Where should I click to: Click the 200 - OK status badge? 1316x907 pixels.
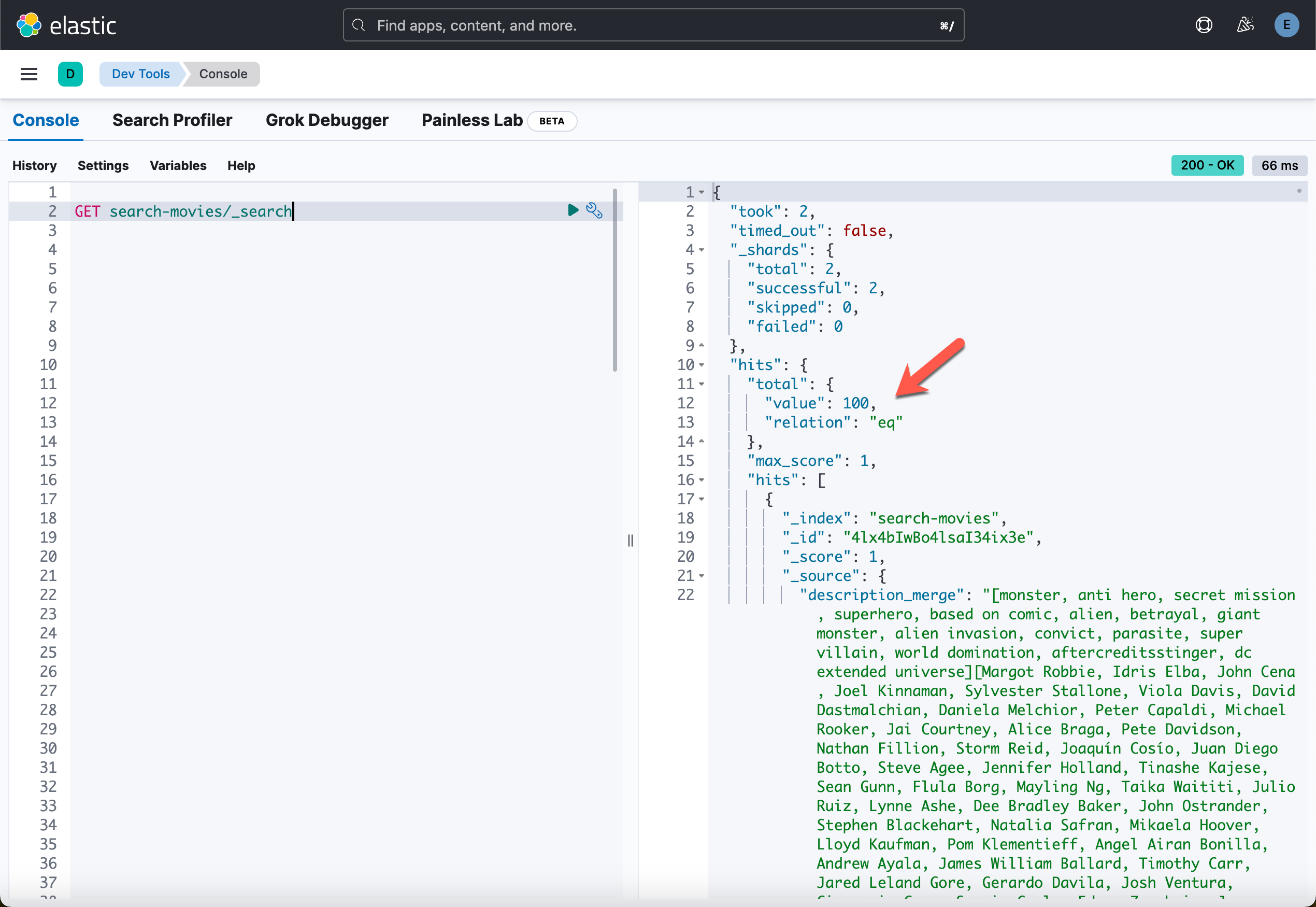tap(1207, 165)
